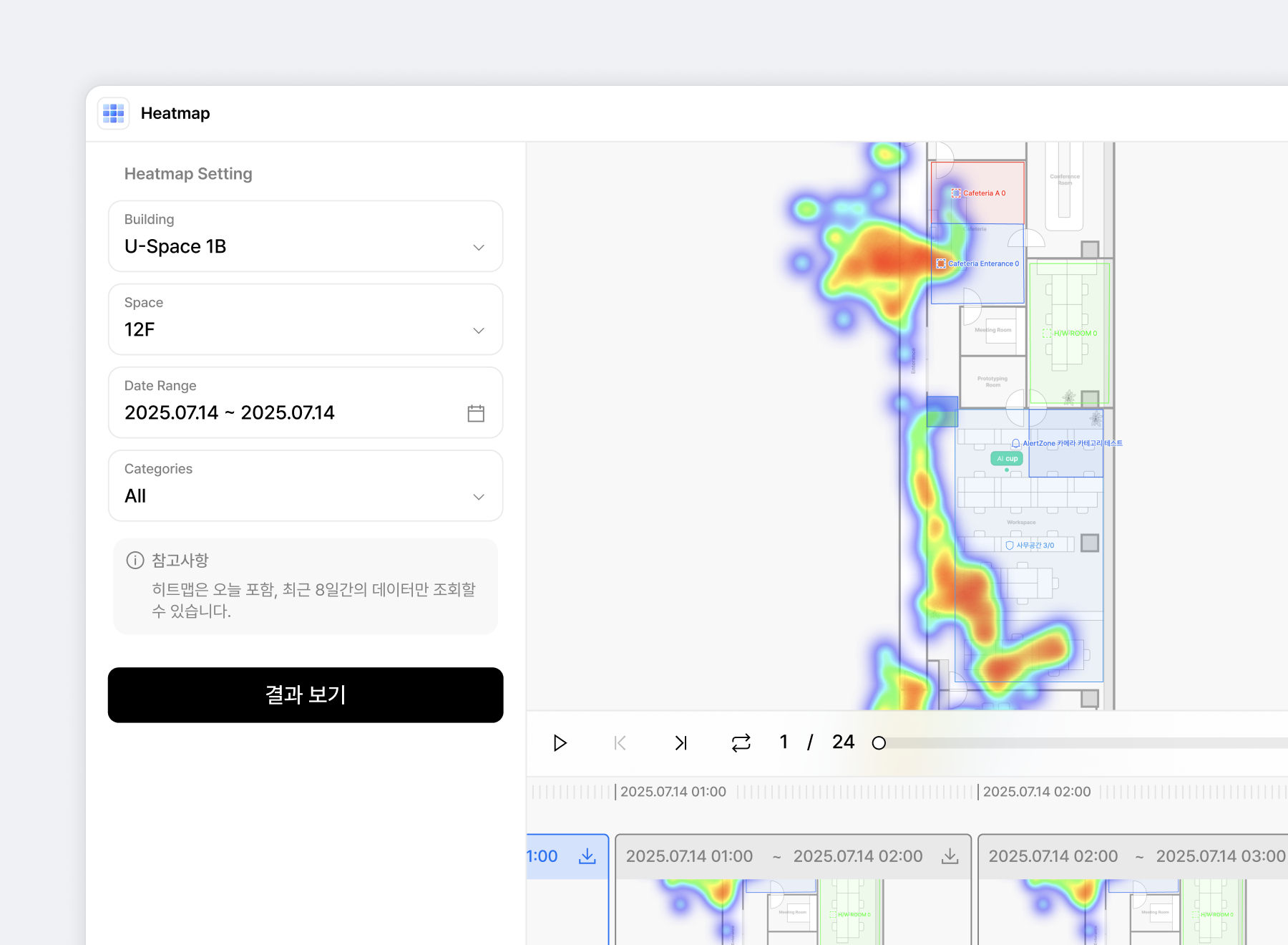This screenshot has width=1288, height=945.
Task: Click the info icon beside 참고사항
Action: [135, 560]
